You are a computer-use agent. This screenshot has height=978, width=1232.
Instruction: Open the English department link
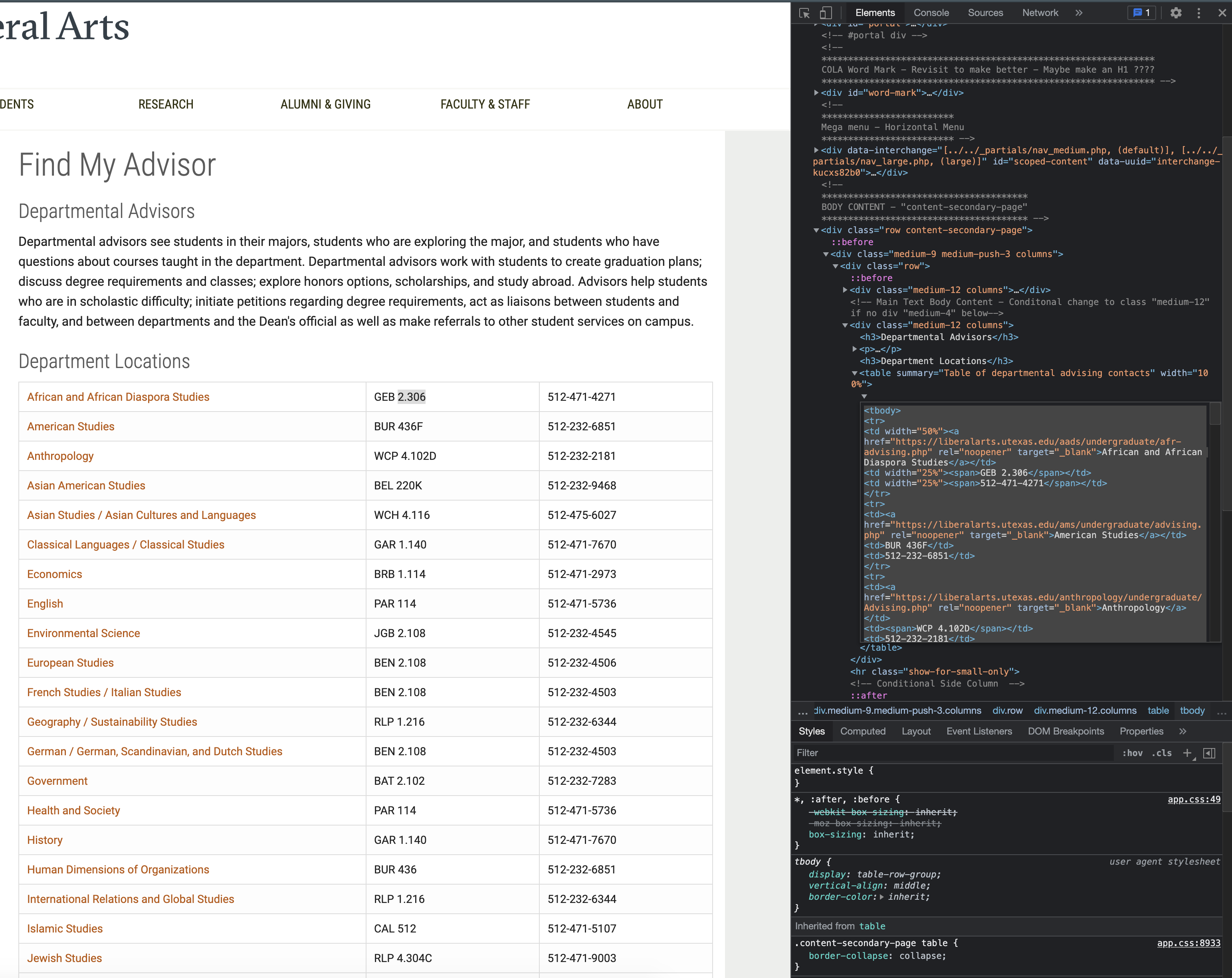[x=45, y=604]
